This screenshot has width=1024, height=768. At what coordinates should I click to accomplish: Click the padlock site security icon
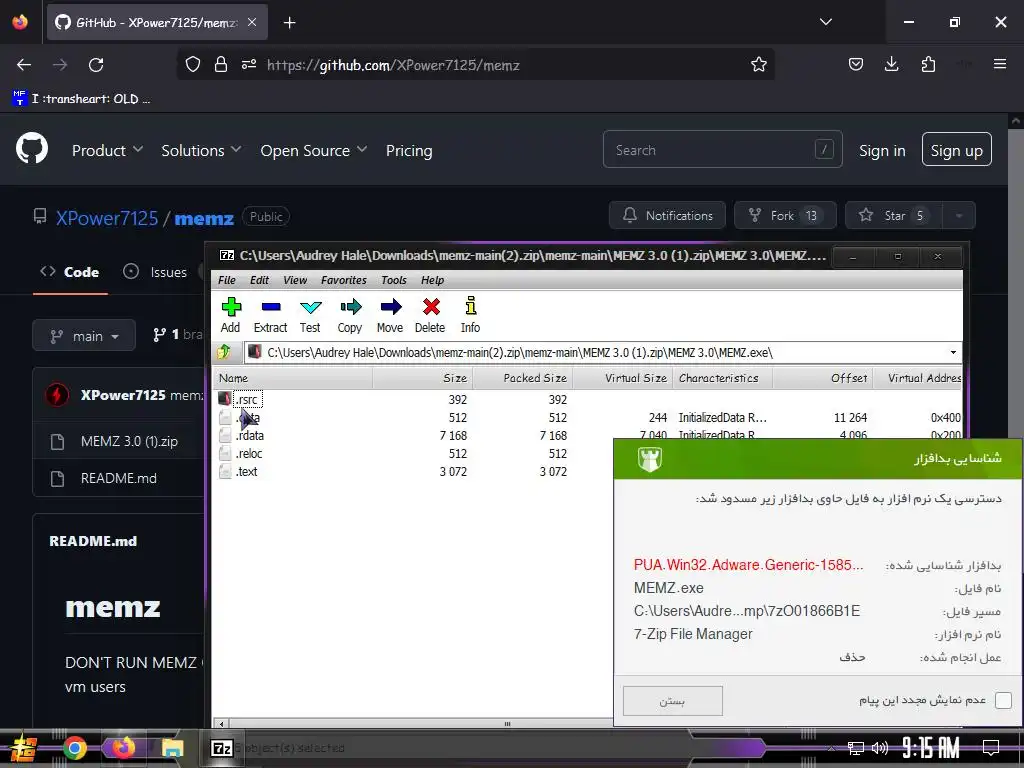(221, 65)
